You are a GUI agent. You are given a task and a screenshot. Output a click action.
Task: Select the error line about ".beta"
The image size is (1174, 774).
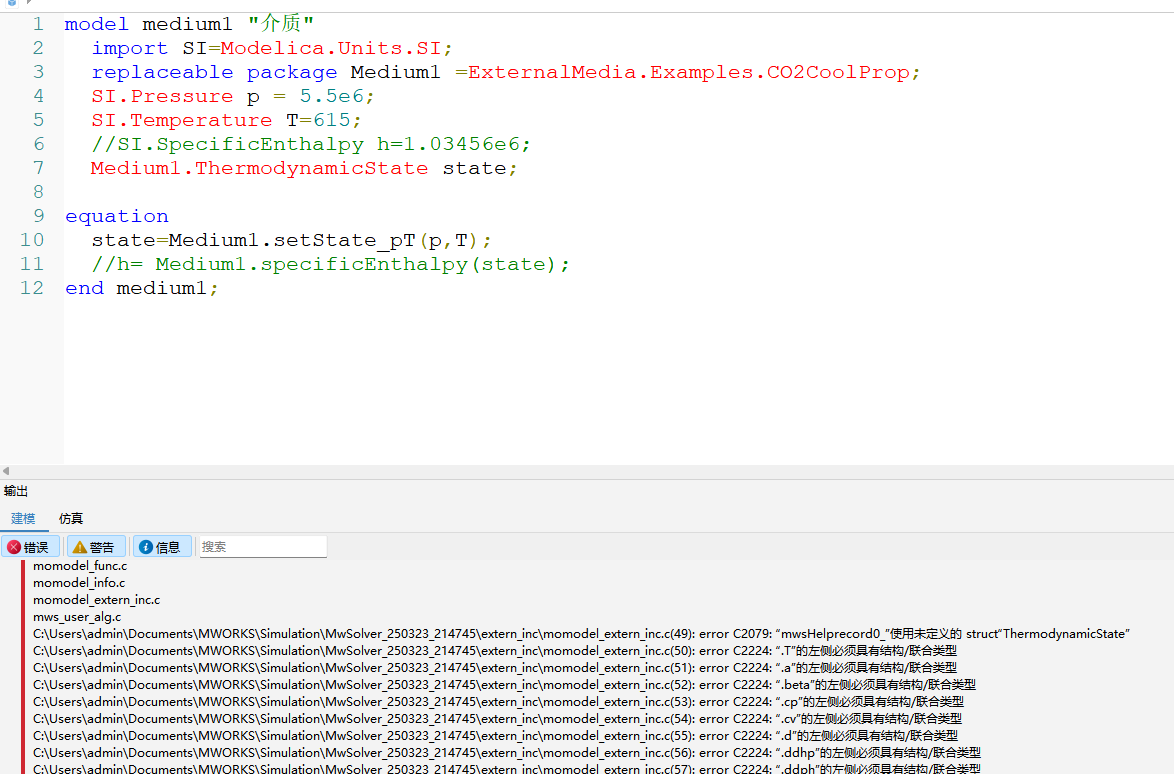coord(505,685)
